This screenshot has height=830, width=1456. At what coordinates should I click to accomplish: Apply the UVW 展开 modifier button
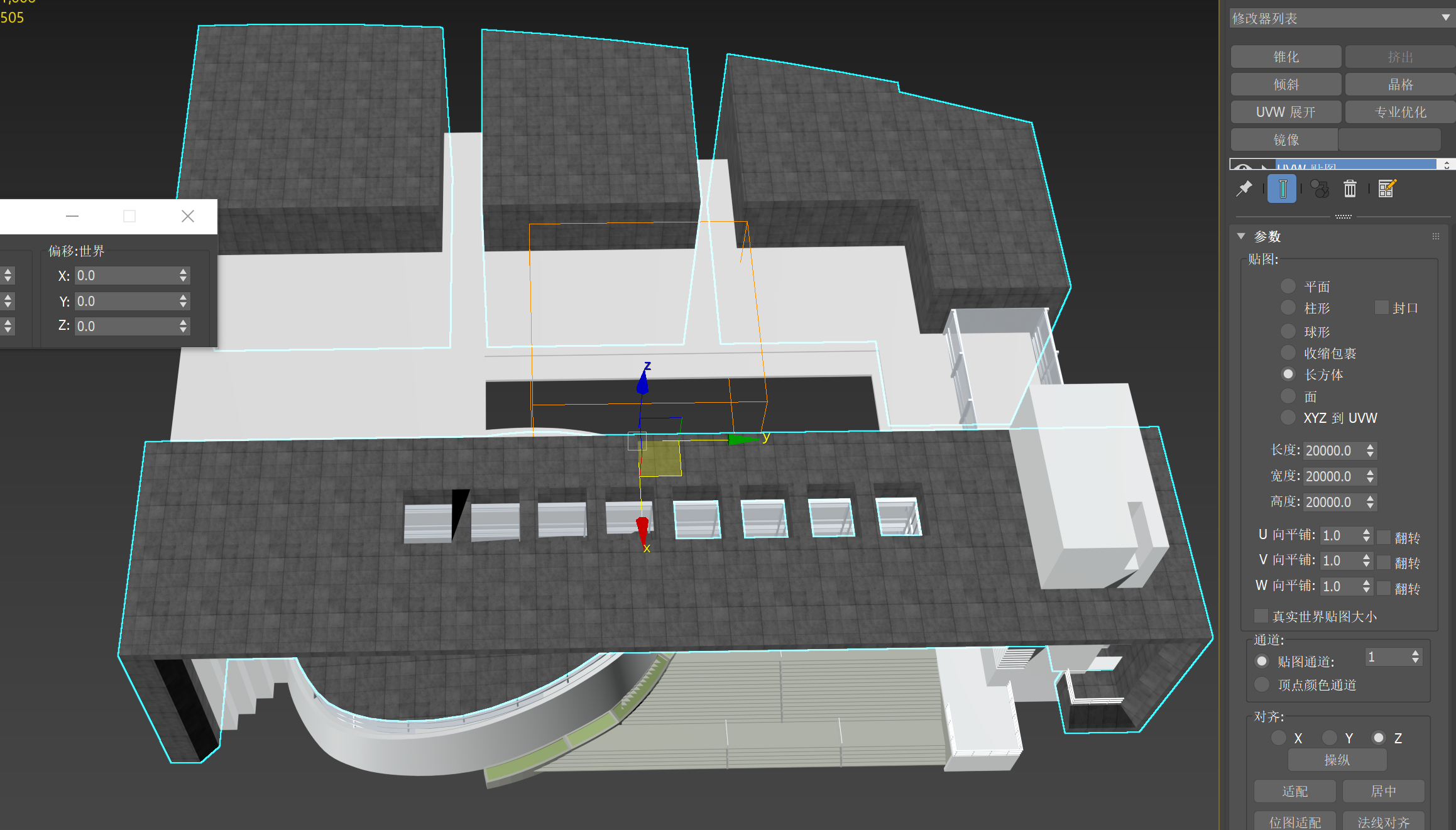coord(1286,112)
